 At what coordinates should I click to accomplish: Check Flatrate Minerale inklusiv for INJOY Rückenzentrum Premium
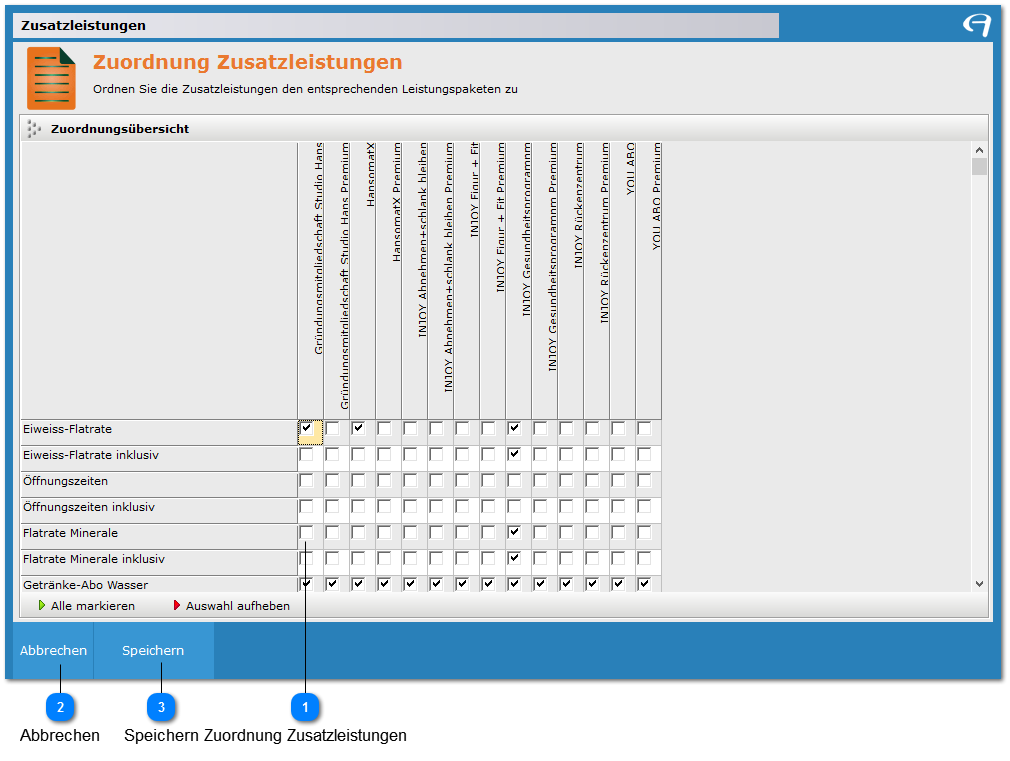592,558
